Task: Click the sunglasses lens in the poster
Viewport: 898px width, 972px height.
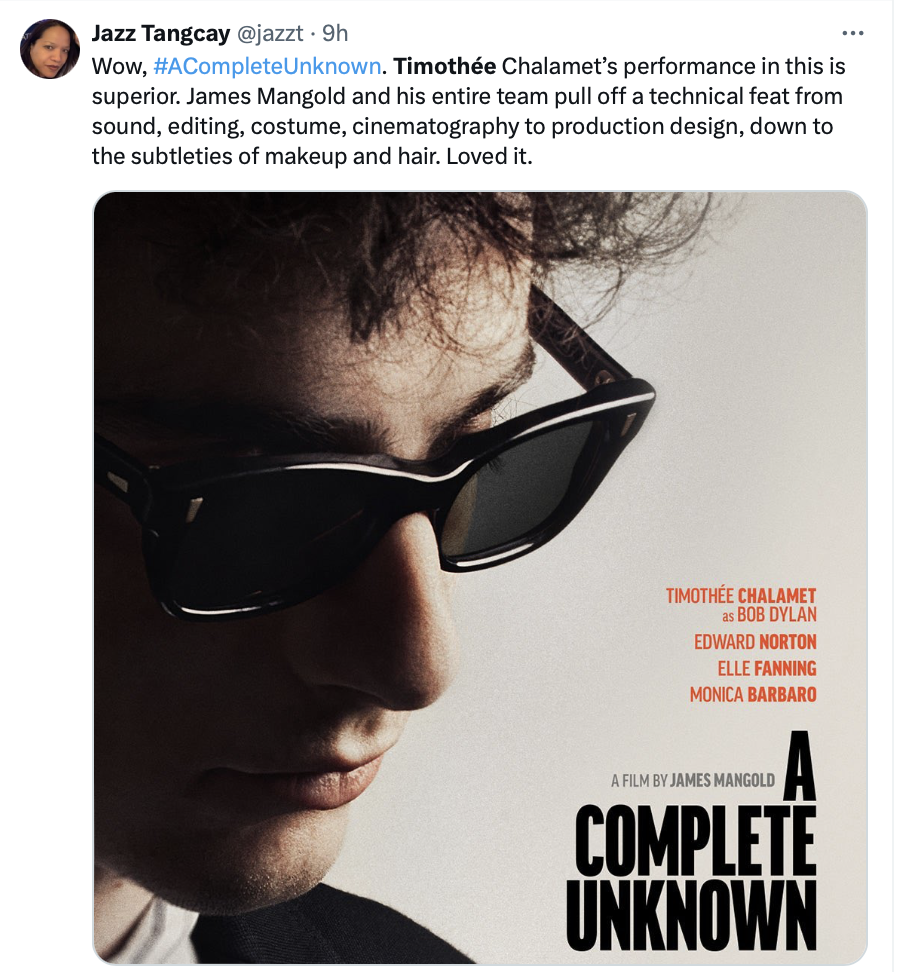Action: [x=527, y=490]
